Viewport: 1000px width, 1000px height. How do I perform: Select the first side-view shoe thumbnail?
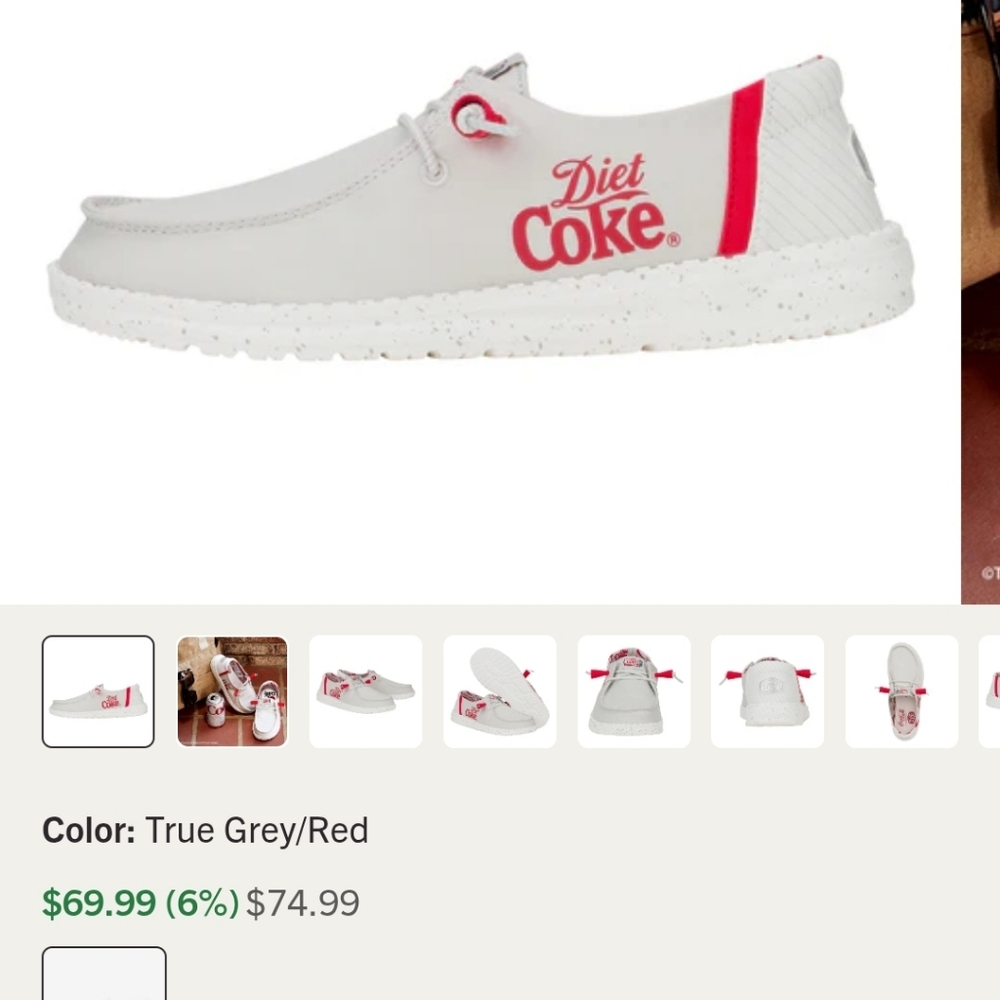[97, 690]
